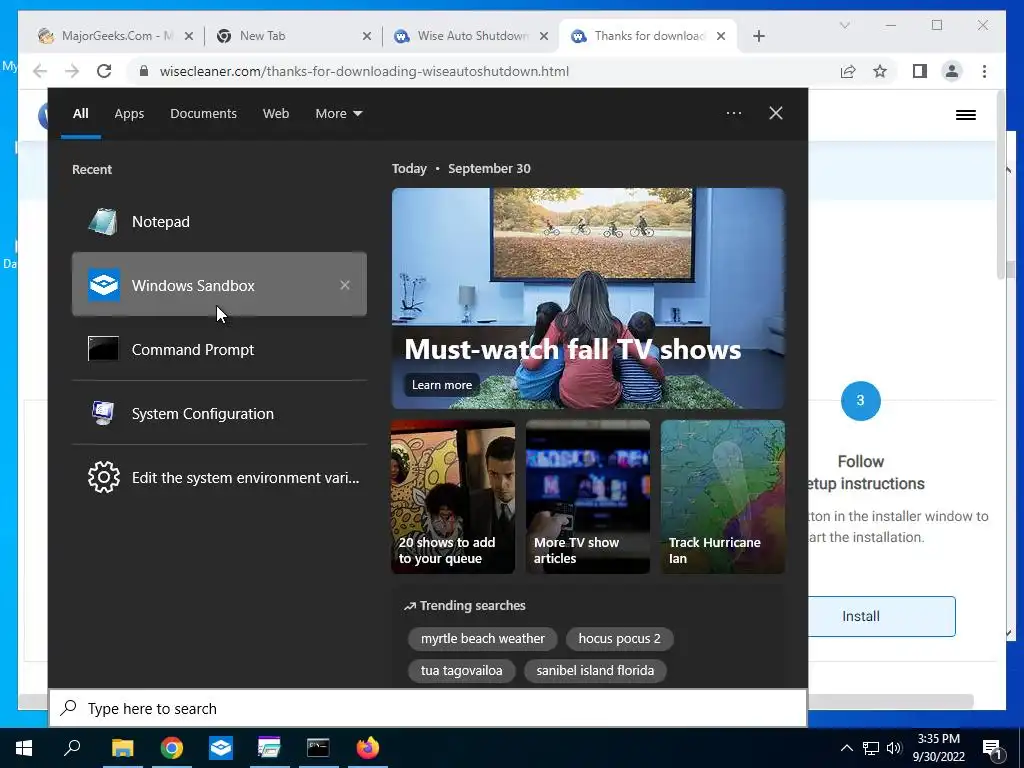The width and height of the screenshot is (1024, 768).
Task: Click the taskbar search magnifier icon
Action: pyautogui.click(x=72, y=748)
